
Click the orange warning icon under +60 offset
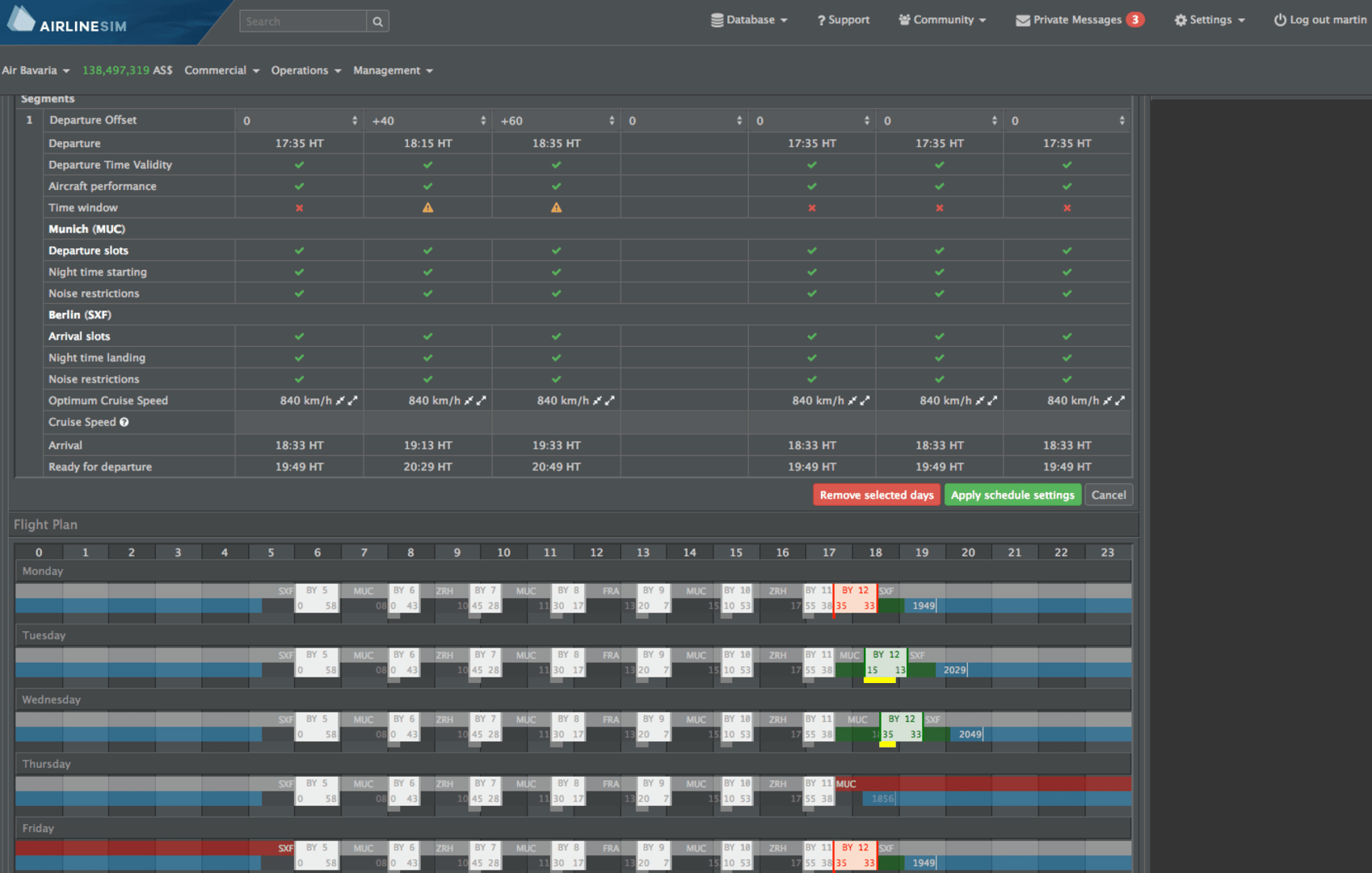(556, 208)
